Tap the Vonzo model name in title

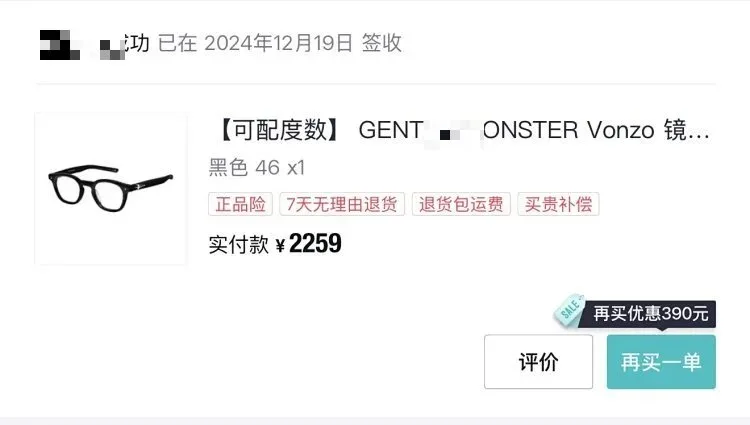[x=621, y=130]
